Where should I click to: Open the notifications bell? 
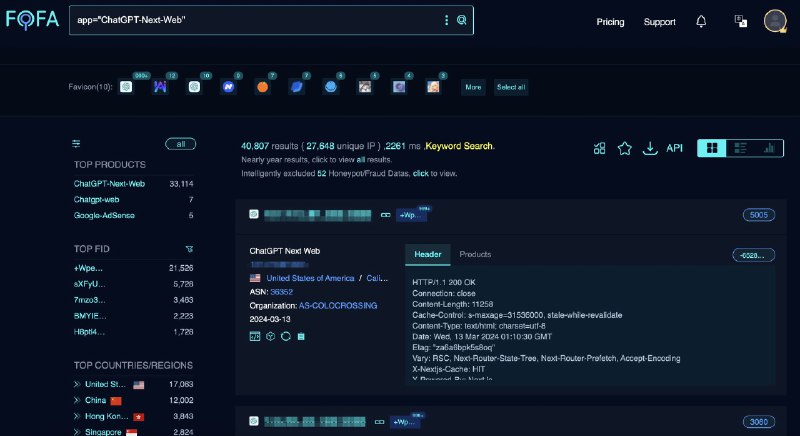(701, 21)
